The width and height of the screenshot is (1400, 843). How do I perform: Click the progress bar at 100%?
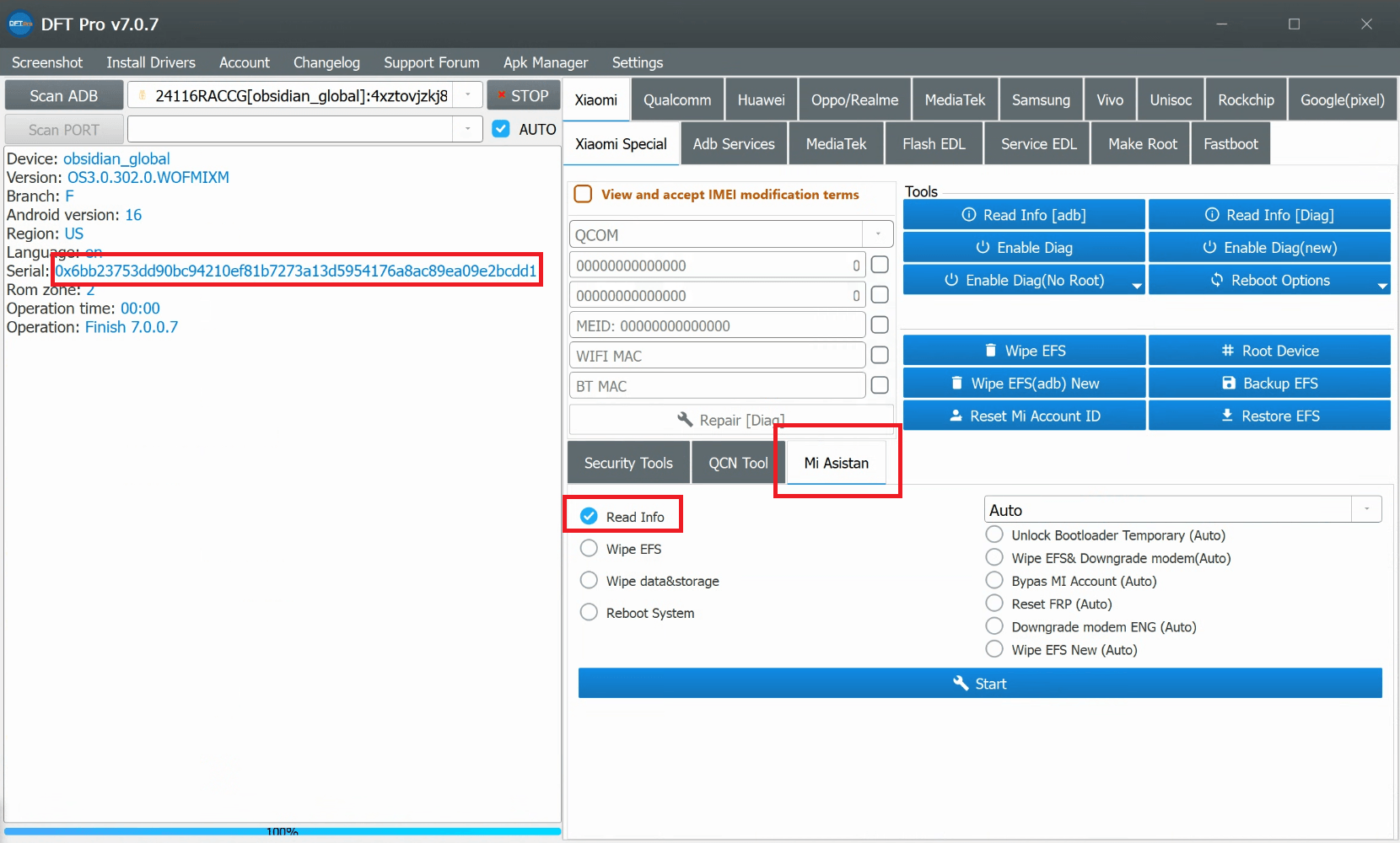point(283,831)
